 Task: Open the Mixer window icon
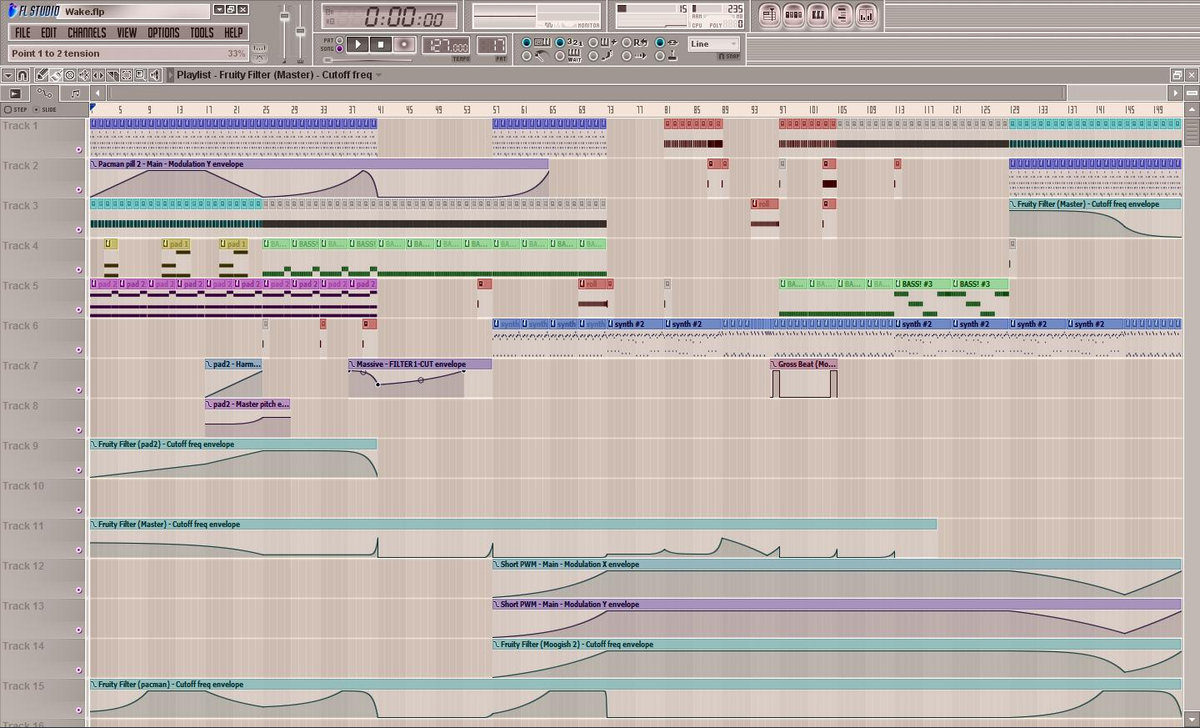(866, 15)
